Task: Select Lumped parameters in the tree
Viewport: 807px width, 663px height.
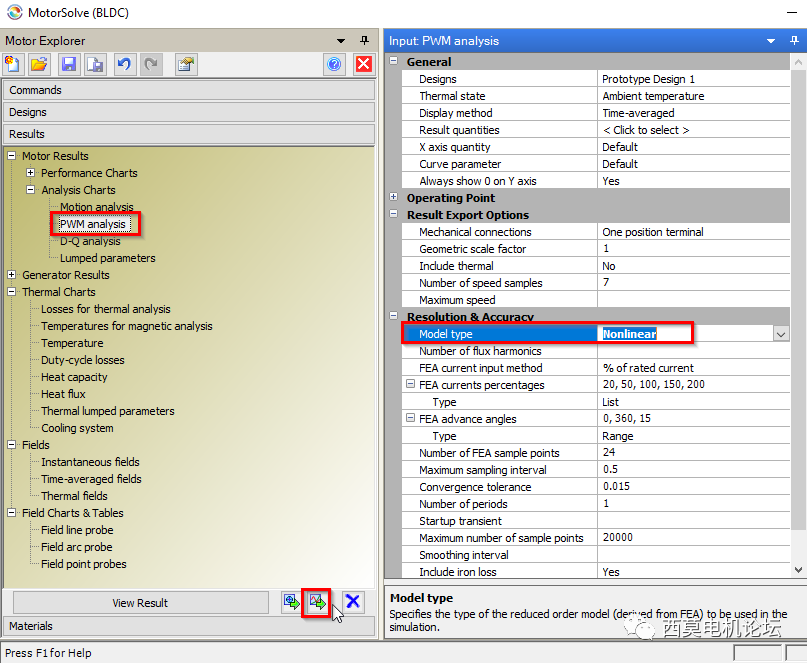Action: coord(108,258)
